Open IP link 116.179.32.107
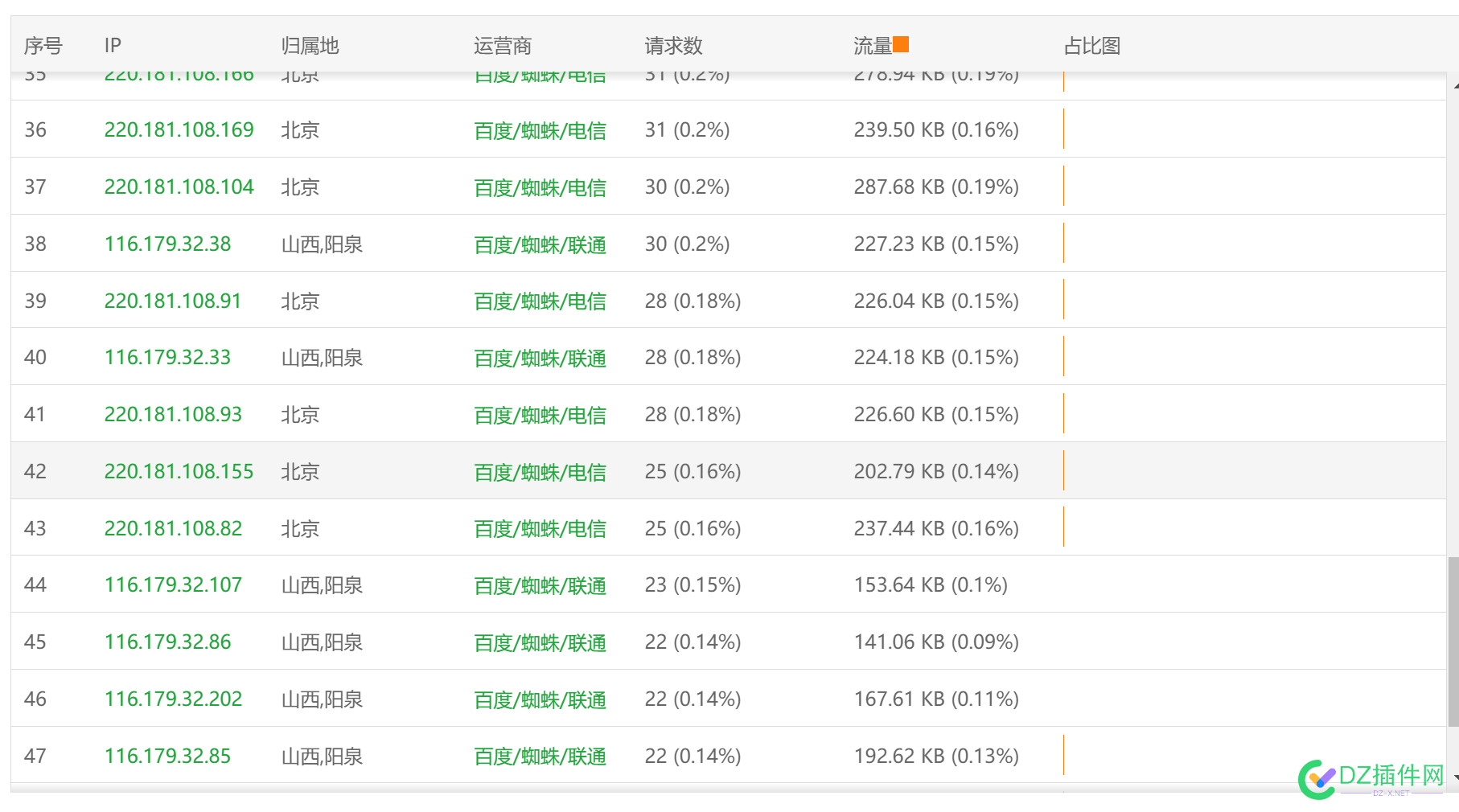Image resolution: width=1459 pixels, height=812 pixels. [173, 584]
